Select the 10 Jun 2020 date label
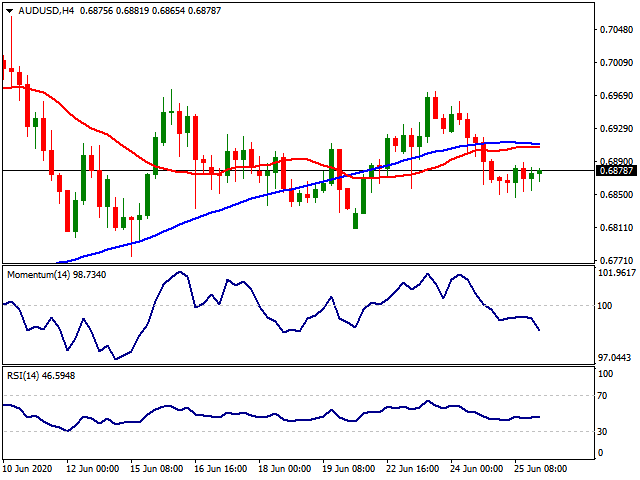This screenshot has width=640, height=480. (28, 469)
